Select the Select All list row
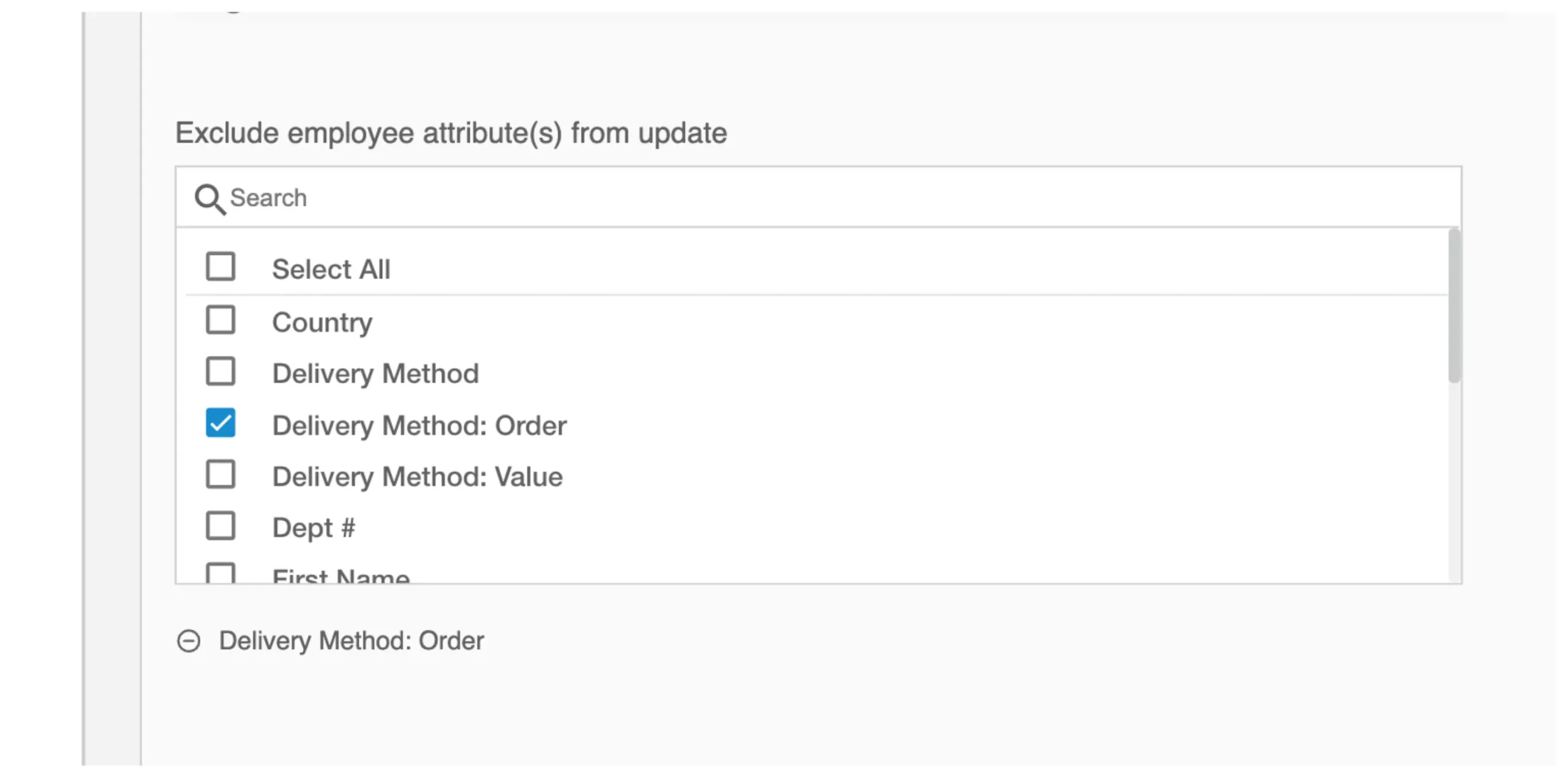 (333, 268)
